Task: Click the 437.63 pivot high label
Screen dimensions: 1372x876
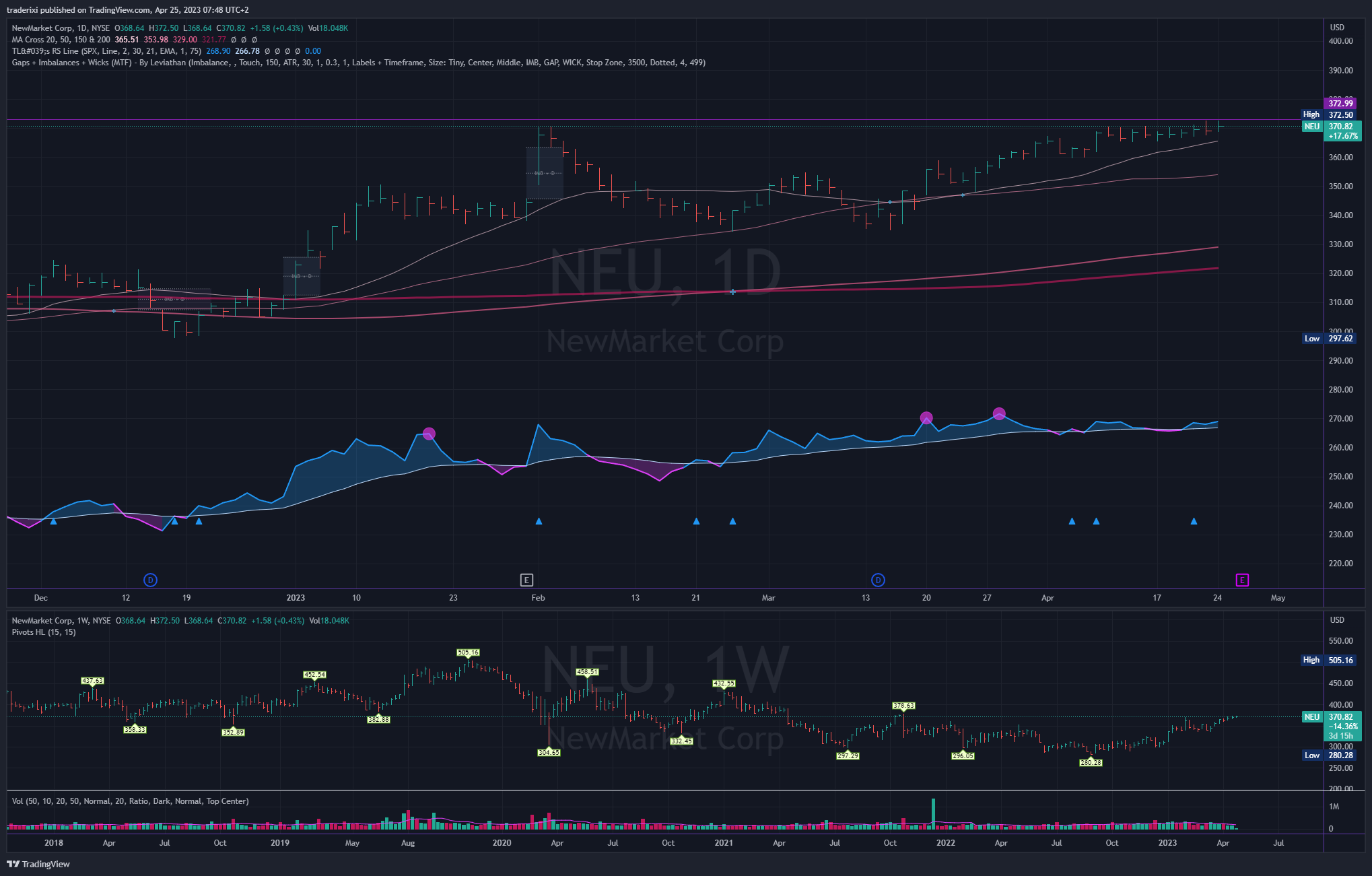Action: click(92, 681)
